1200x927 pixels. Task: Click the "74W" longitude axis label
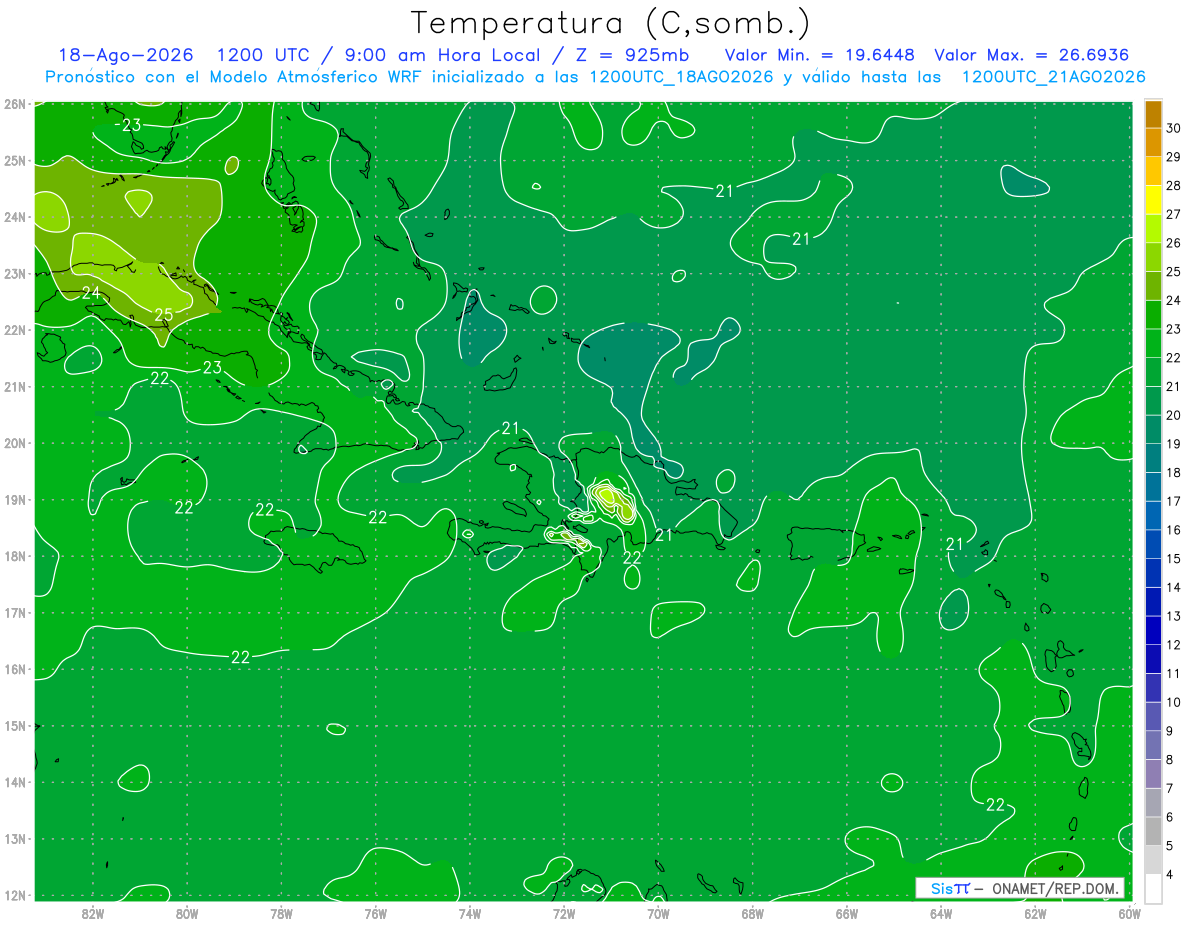[470, 913]
